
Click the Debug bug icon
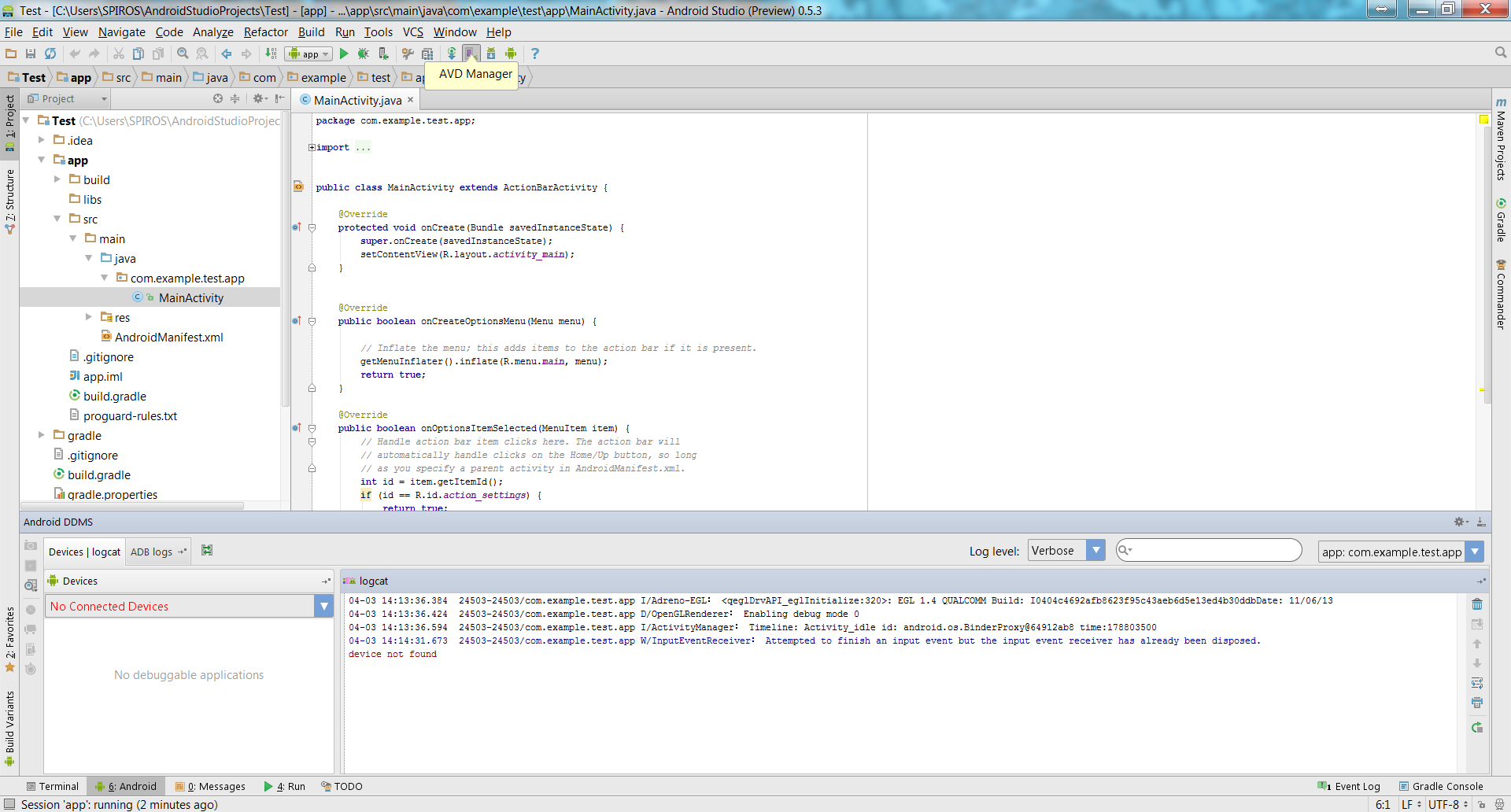pyautogui.click(x=363, y=54)
